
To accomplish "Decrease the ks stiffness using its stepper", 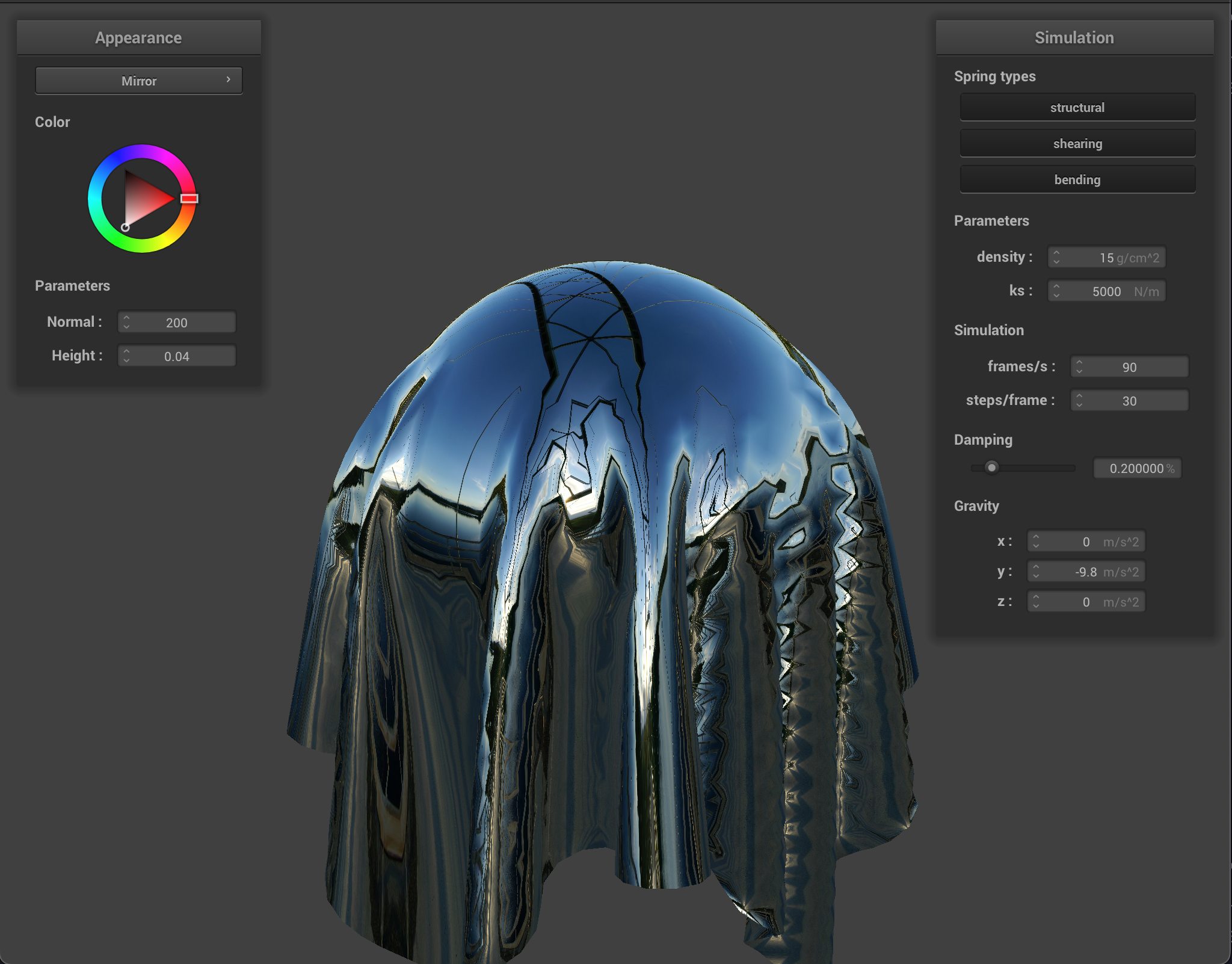I will (x=1058, y=295).
